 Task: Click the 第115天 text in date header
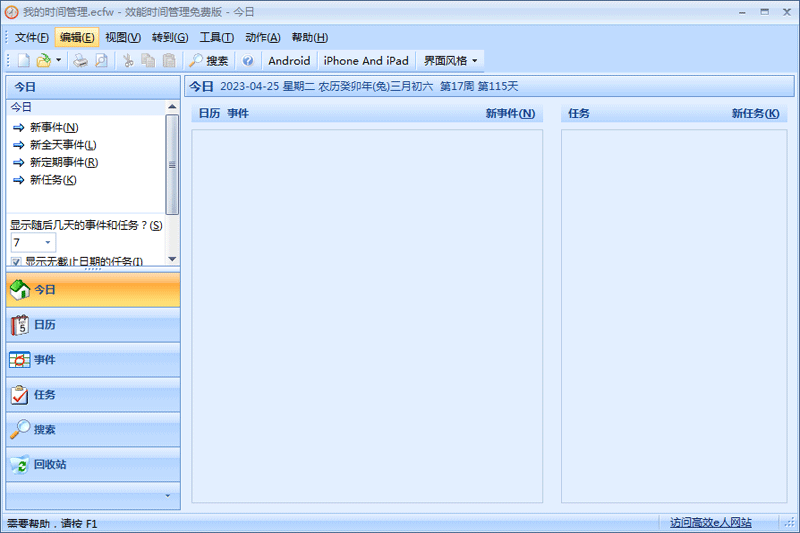(x=497, y=86)
